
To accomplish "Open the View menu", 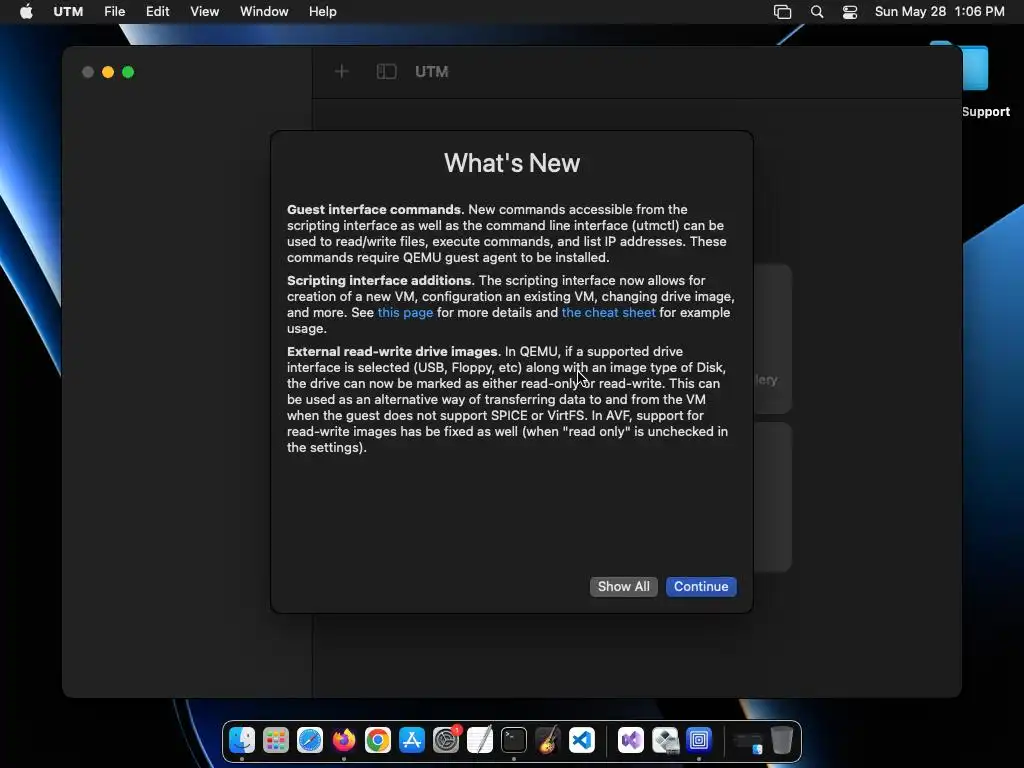I will (204, 12).
